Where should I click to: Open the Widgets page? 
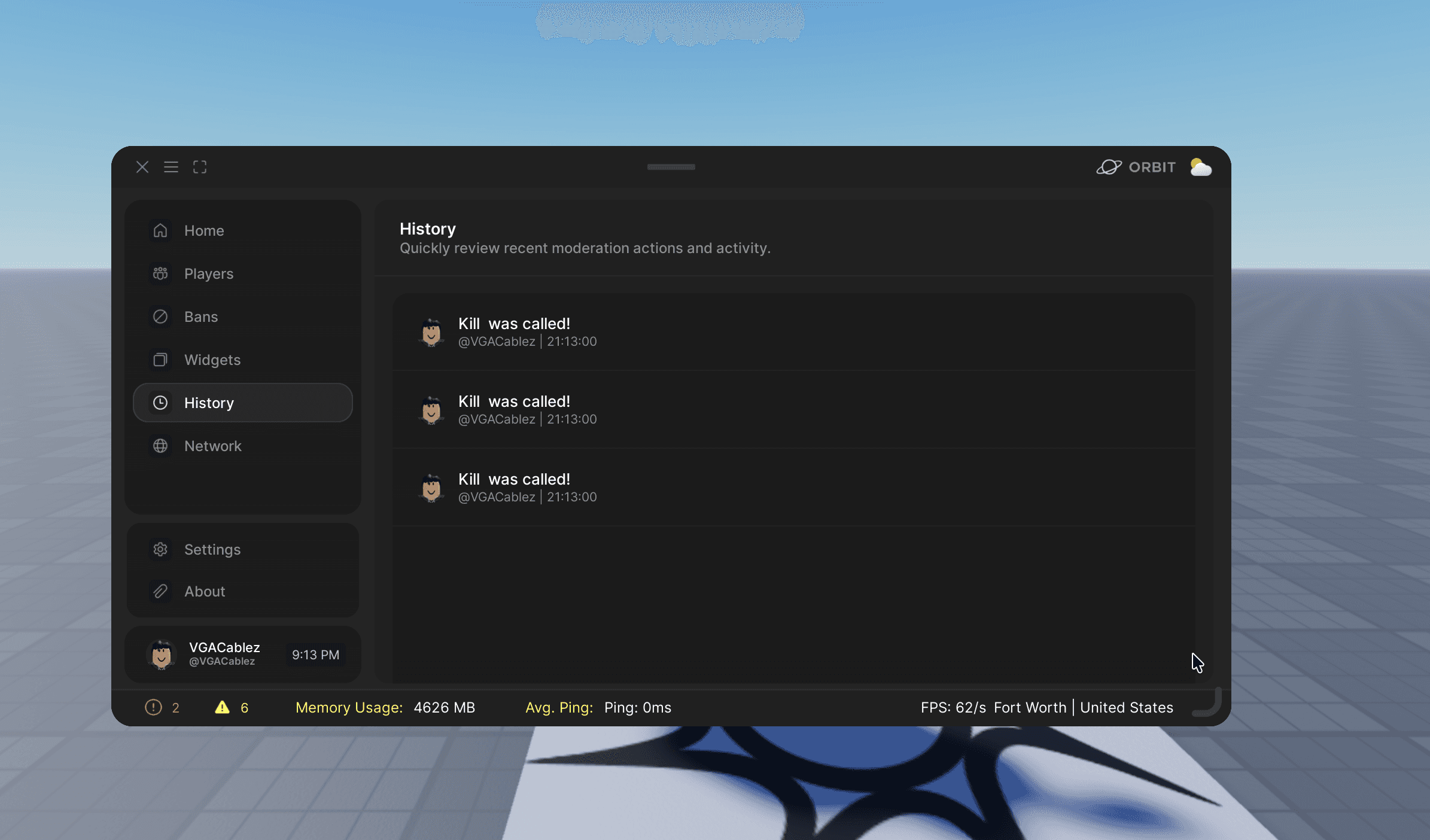tap(212, 360)
